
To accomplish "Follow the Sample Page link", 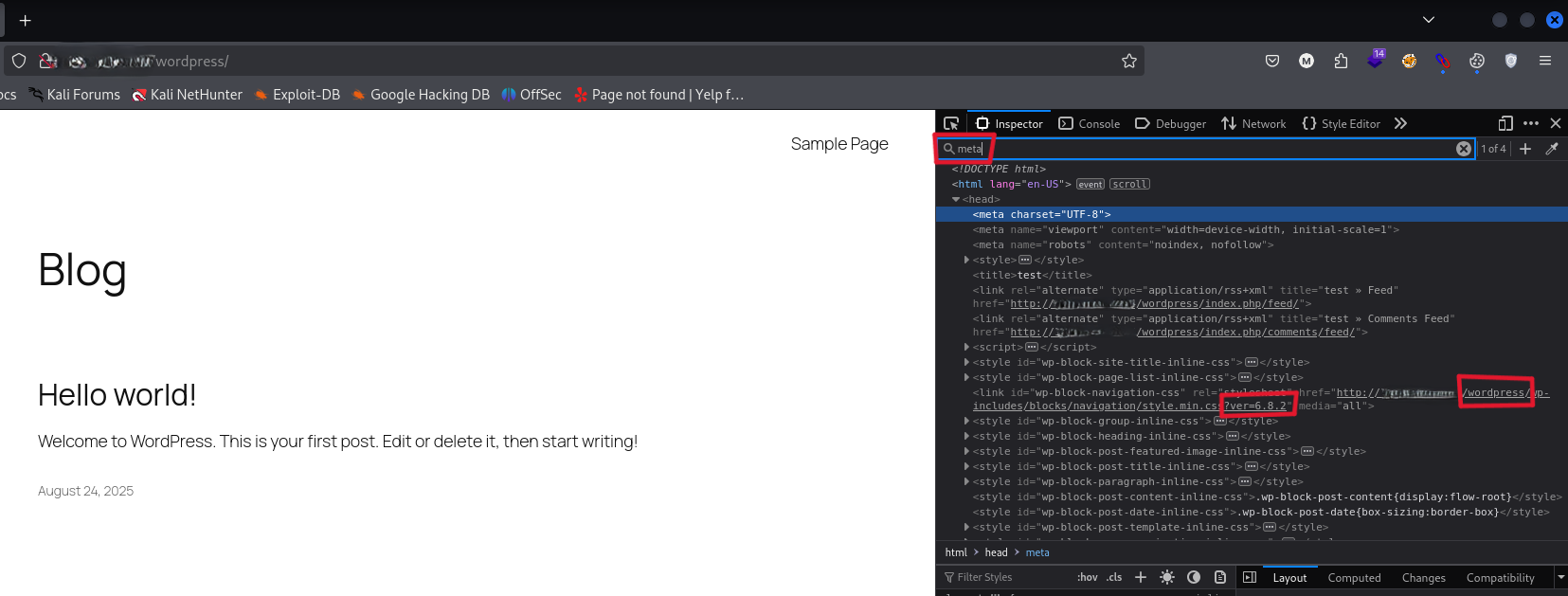I will (x=839, y=144).
